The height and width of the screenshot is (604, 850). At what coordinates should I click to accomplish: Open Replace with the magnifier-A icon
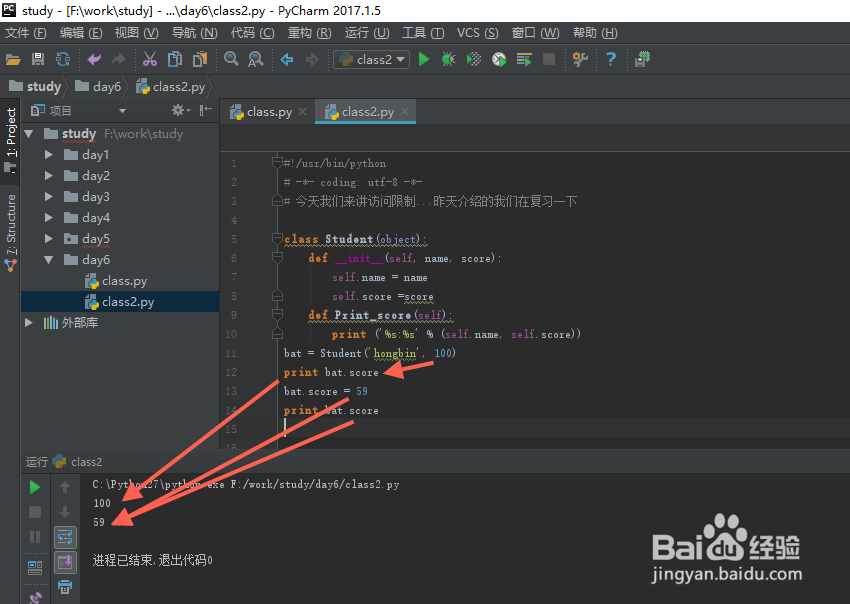255,59
